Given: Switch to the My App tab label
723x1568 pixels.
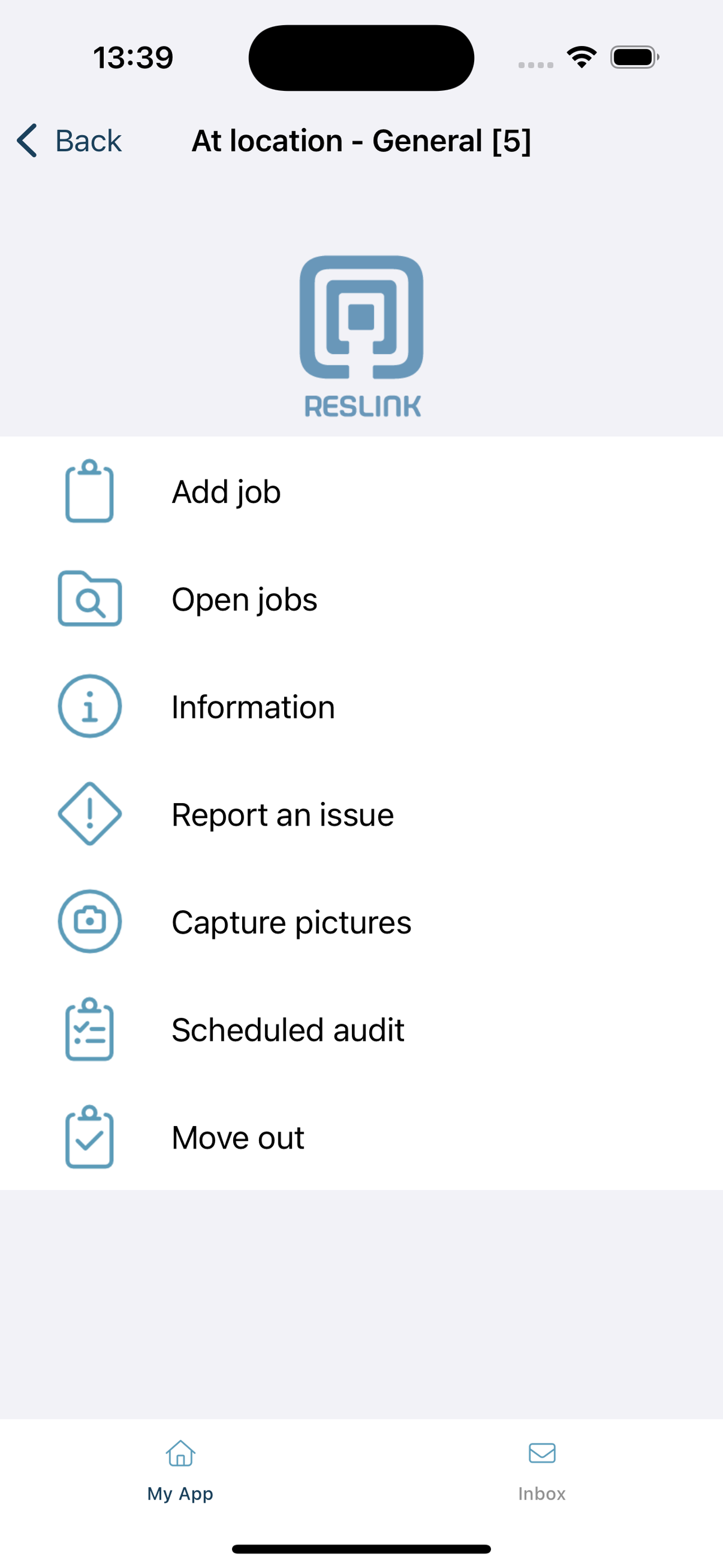Looking at the screenshot, I should pyautogui.click(x=180, y=1494).
